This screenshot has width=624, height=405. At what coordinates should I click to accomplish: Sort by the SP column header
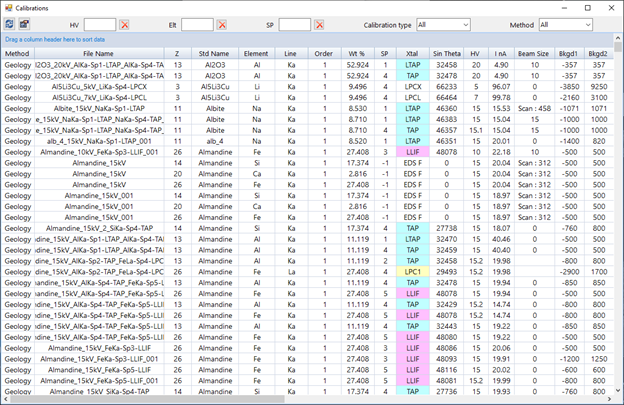[x=384, y=53]
